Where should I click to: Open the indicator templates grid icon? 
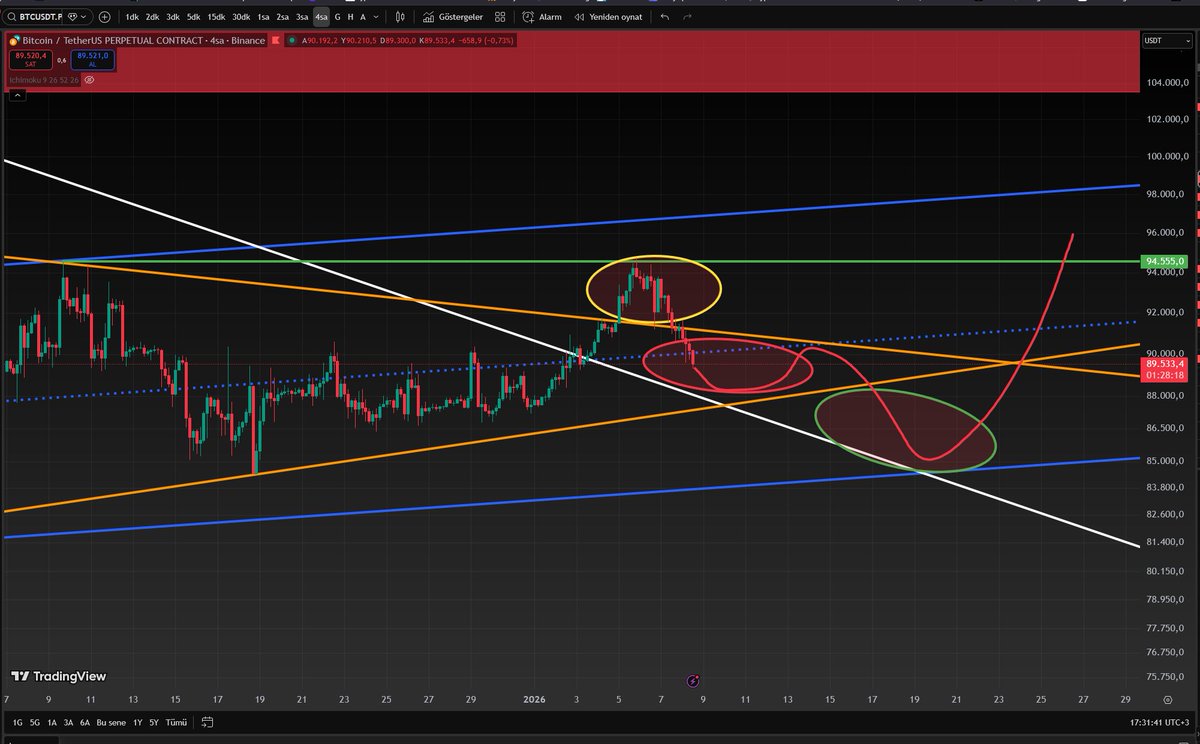click(500, 17)
